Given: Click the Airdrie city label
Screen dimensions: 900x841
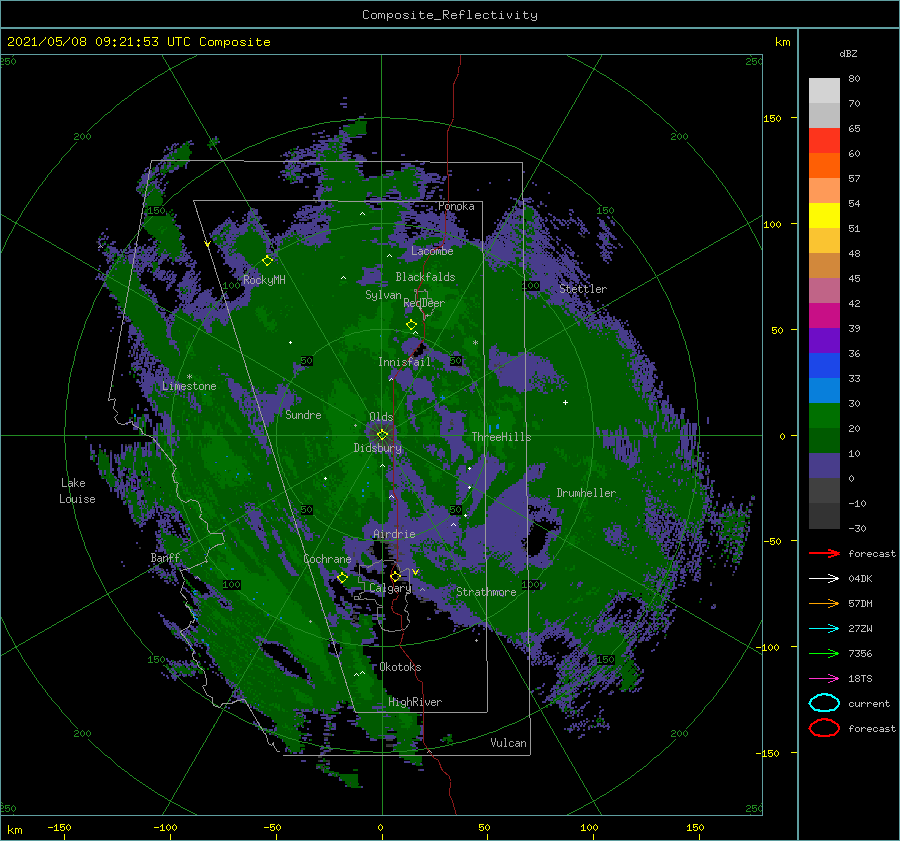Looking at the screenshot, I should click(x=394, y=534).
